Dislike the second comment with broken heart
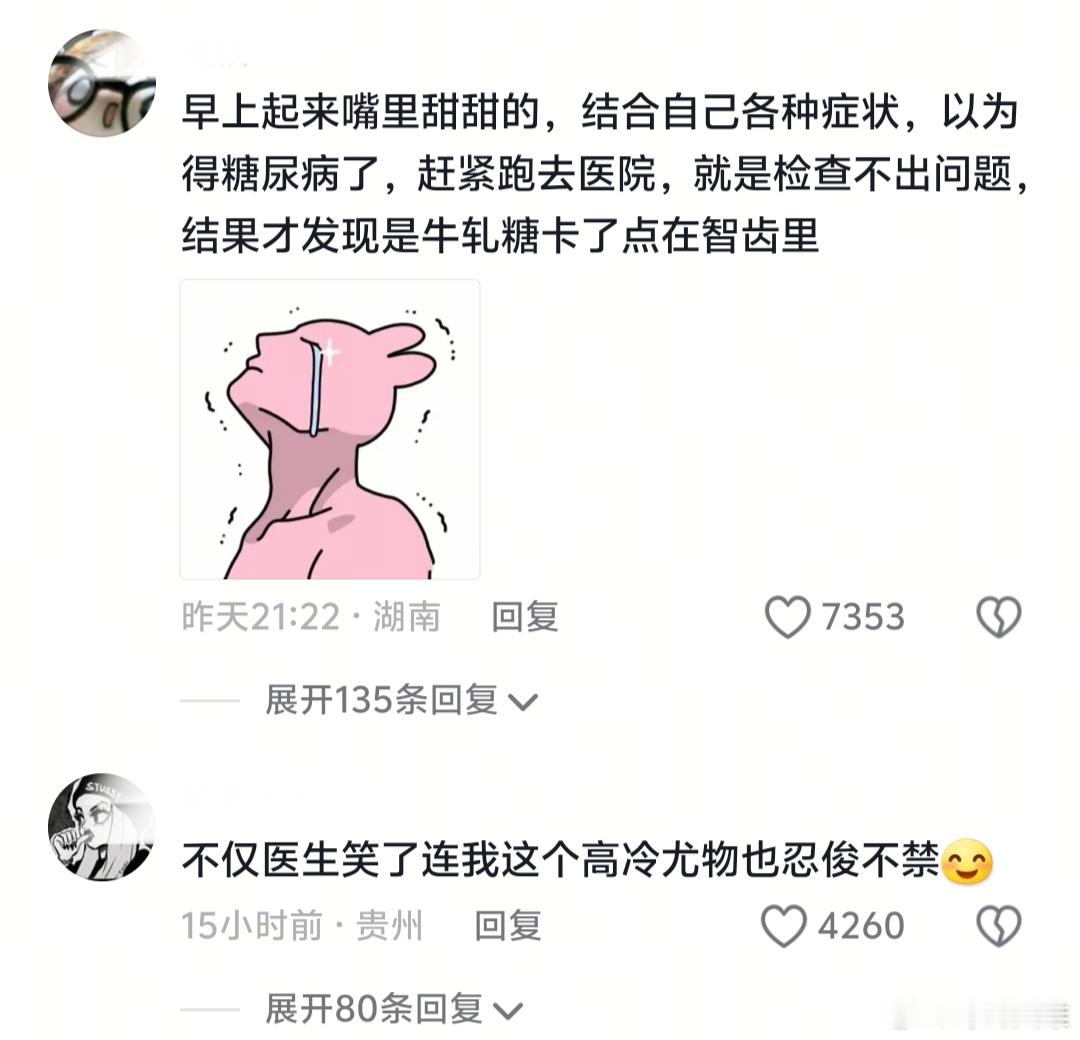The image size is (1080, 1040). [x=999, y=926]
